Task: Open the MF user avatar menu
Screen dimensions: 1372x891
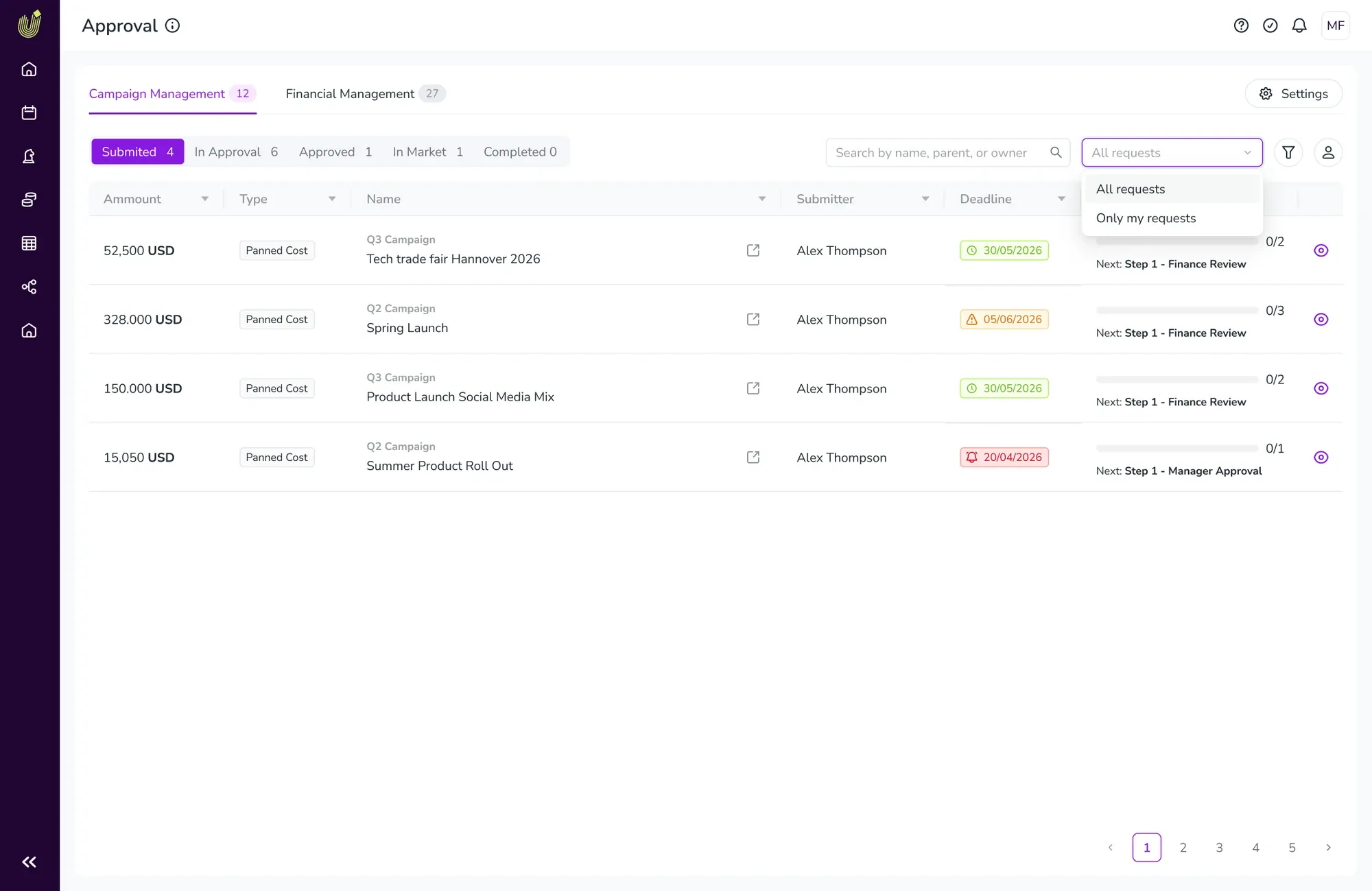Action: point(1336,25)
